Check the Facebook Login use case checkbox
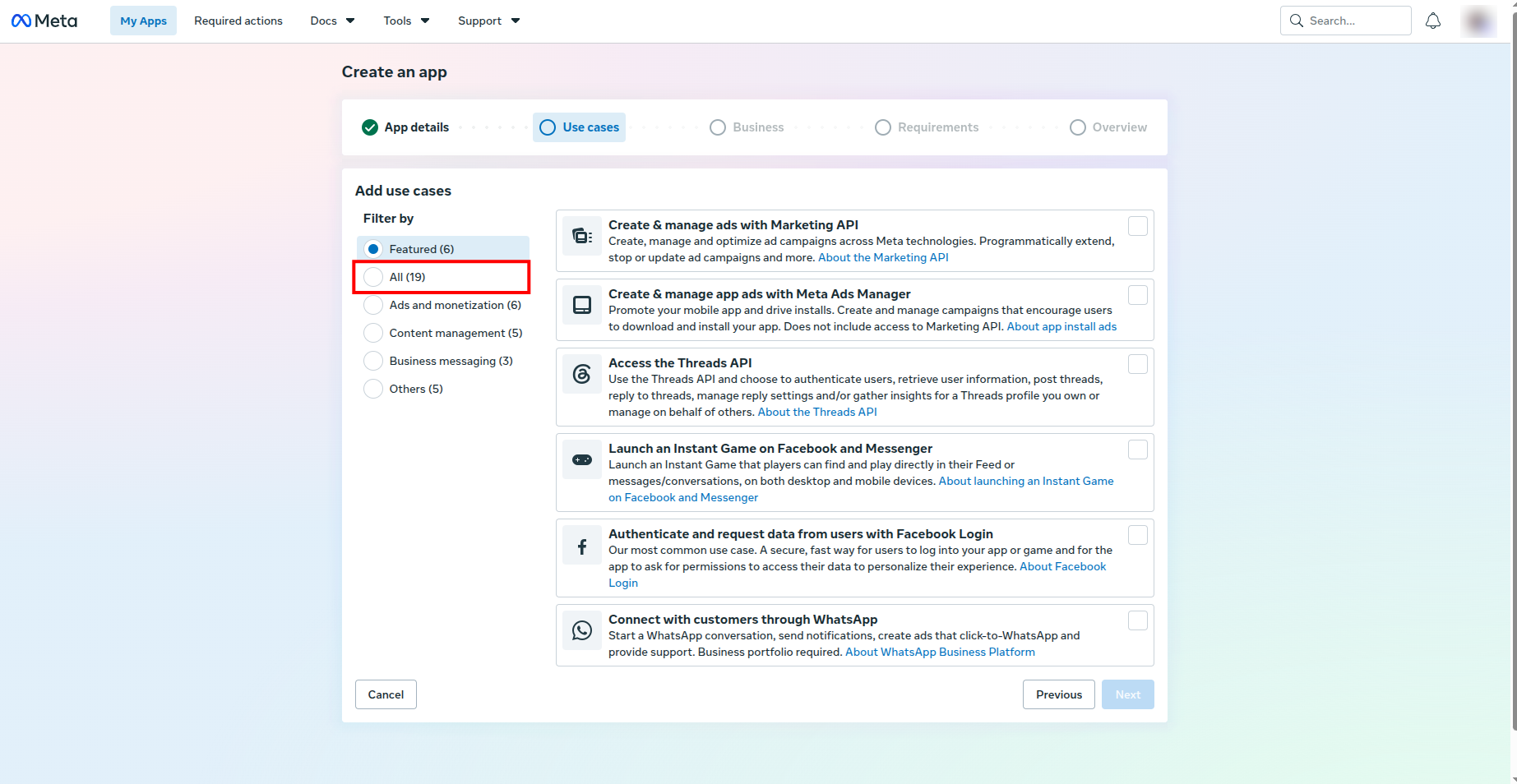The image size is (1517, 784). pos(1138,535)
